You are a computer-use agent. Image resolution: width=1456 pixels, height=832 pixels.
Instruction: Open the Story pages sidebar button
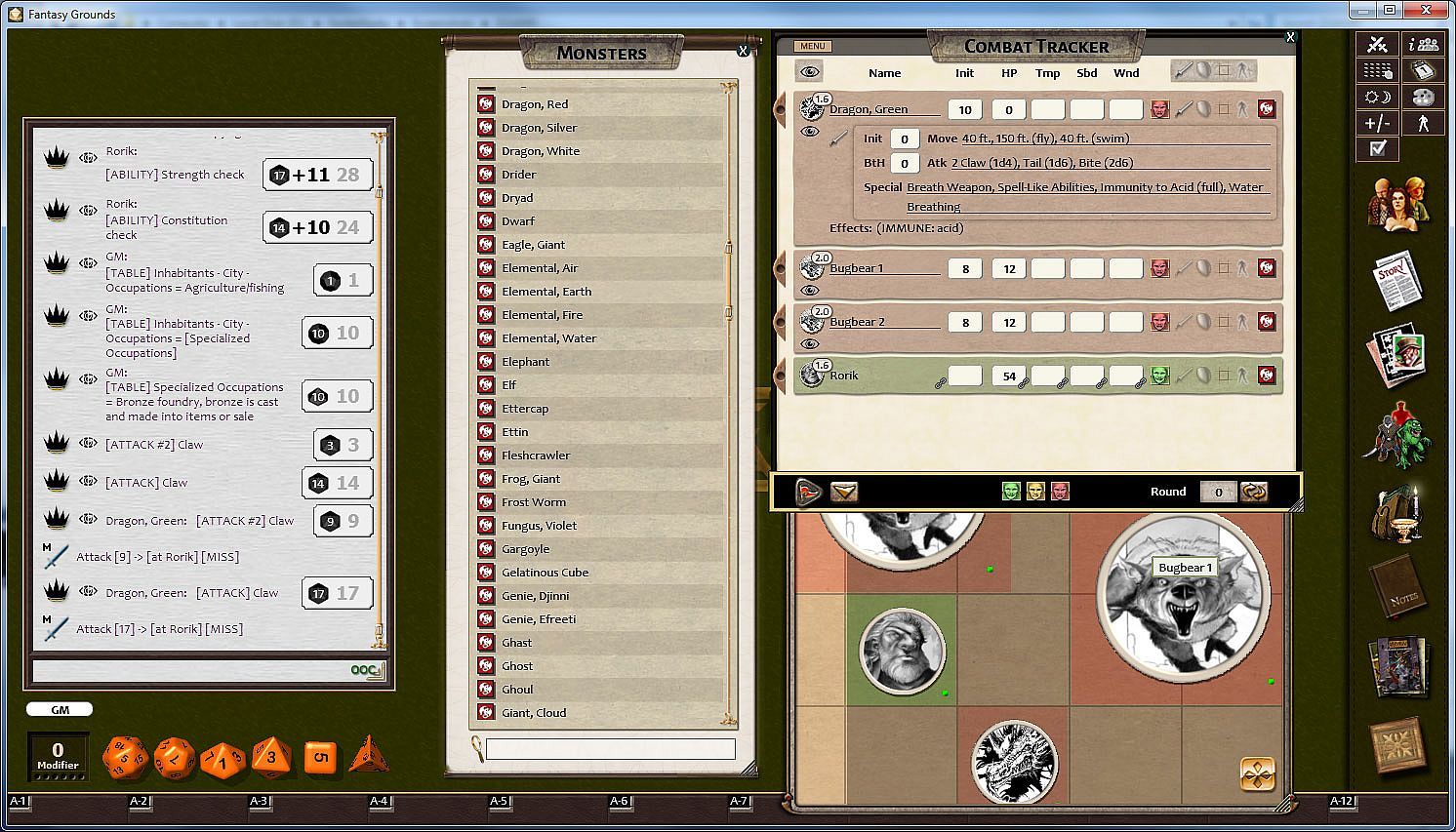(1398, 281)
